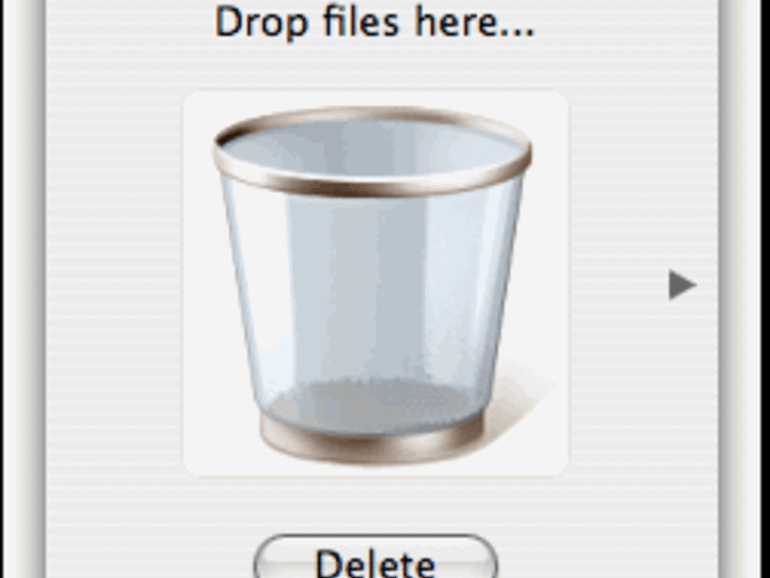Click the left brushed-metal window border
This screenshot has width=770, height=578.
tap(25, 289)
